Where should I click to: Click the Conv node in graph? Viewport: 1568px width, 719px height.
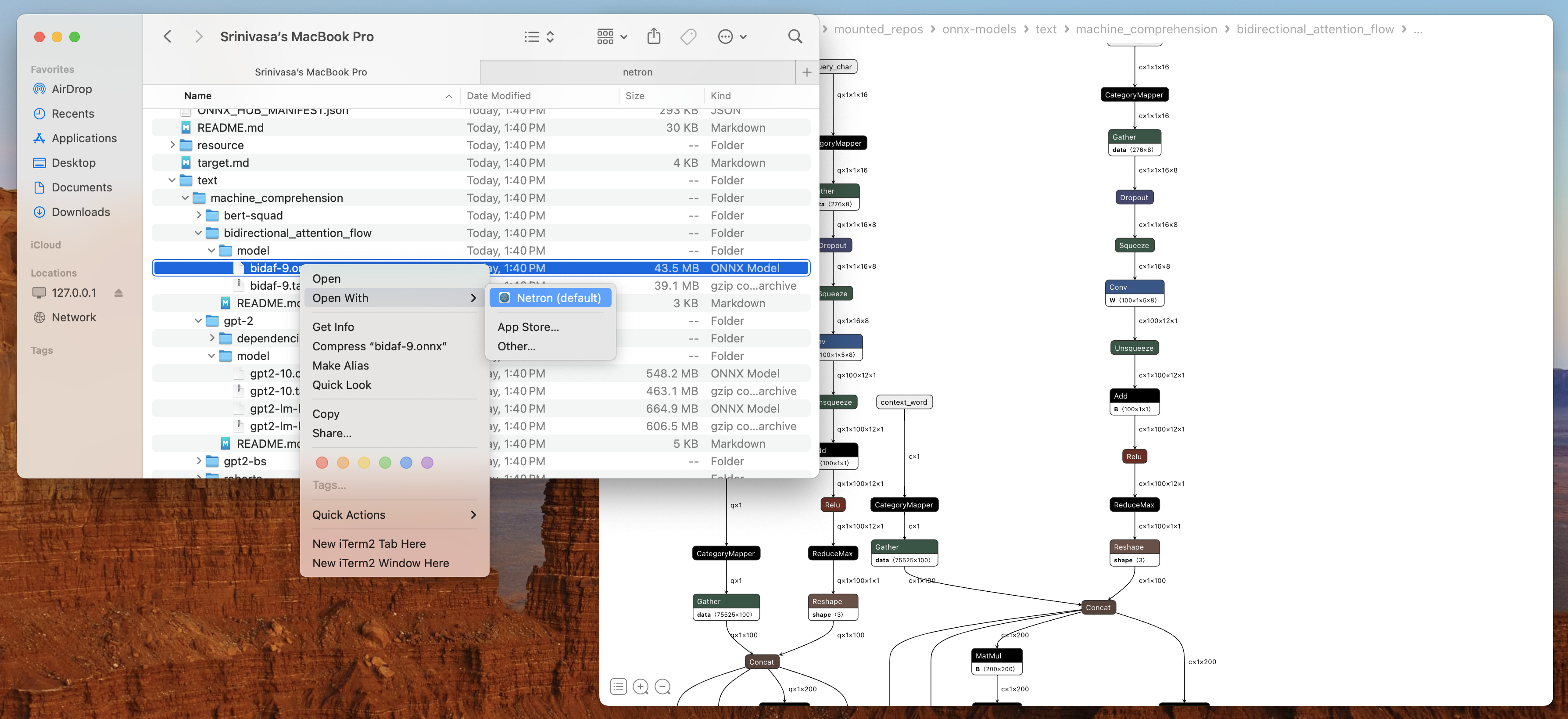pos(1134,287)
